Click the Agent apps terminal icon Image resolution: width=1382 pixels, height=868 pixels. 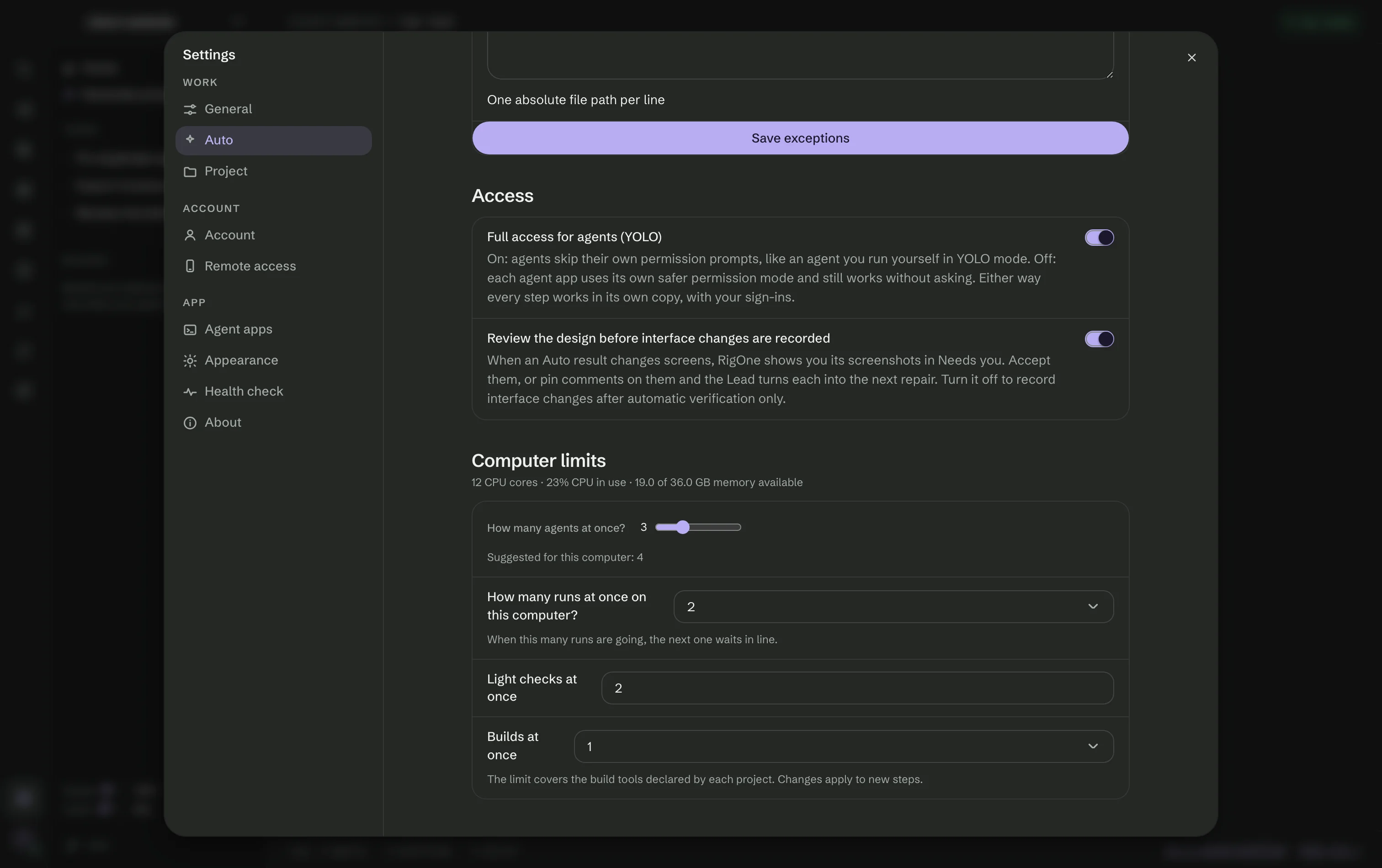click(x=190, y=329)
